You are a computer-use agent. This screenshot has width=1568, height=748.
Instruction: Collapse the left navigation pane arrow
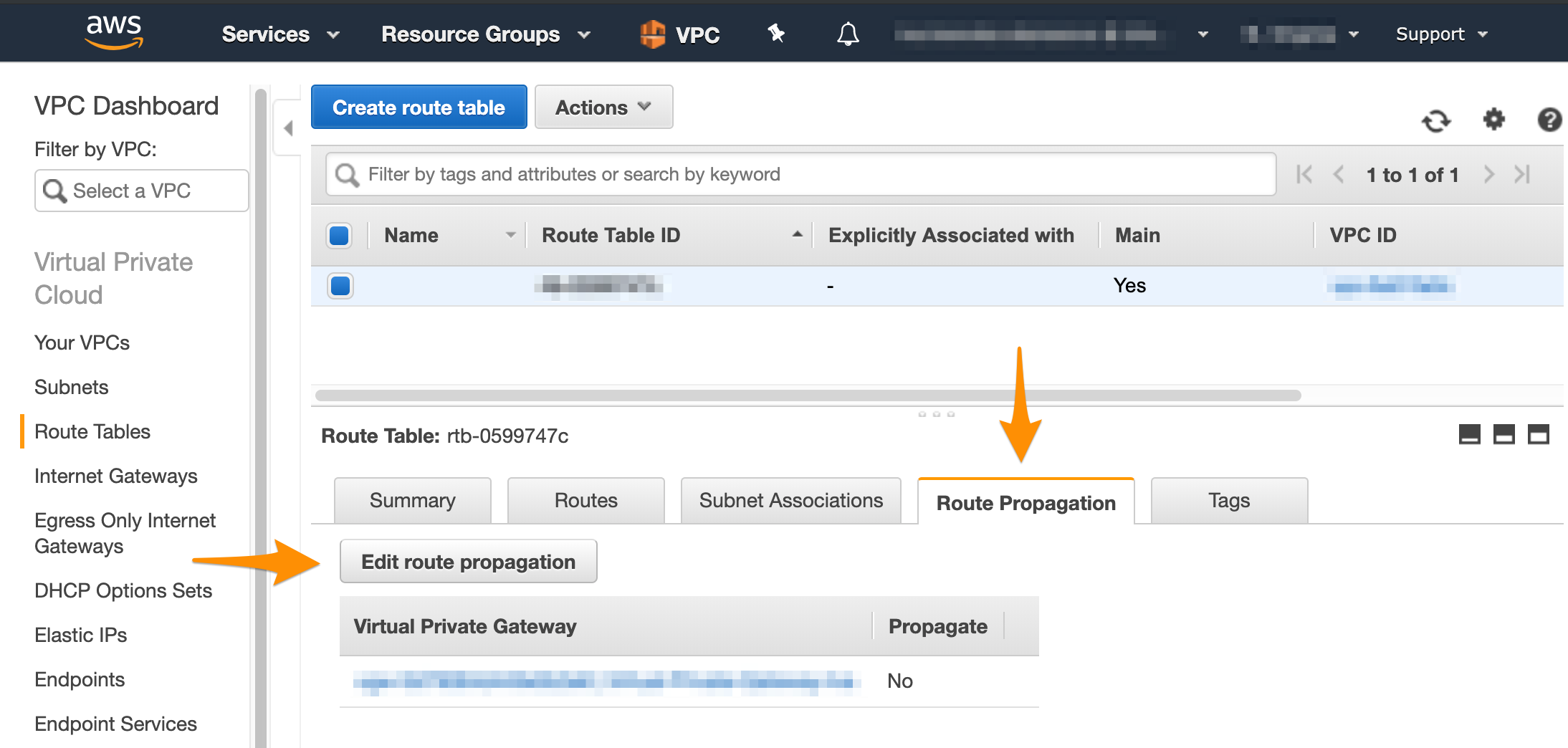(x=288, y=128)
